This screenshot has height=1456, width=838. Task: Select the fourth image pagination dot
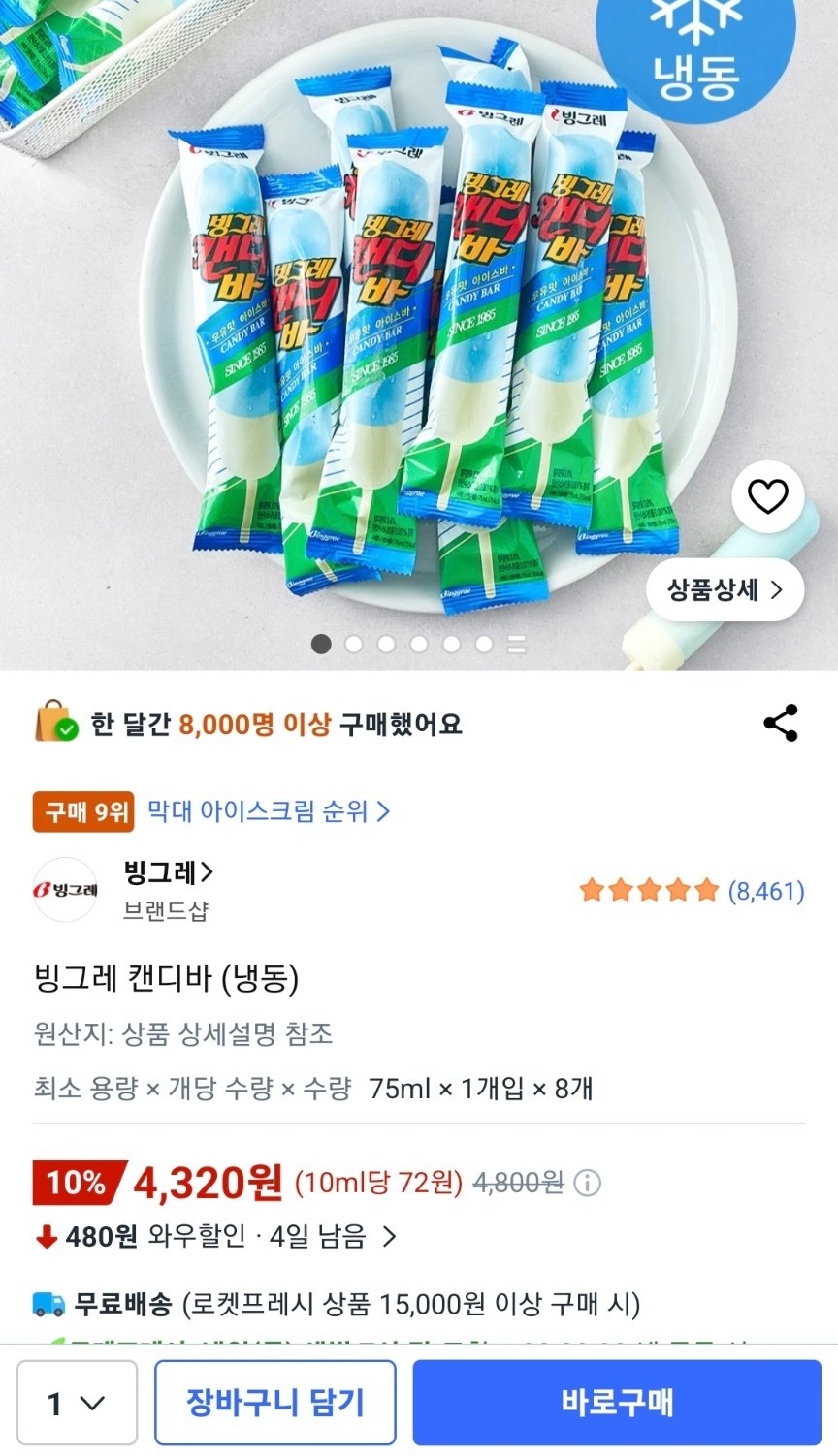pos(419,644)
